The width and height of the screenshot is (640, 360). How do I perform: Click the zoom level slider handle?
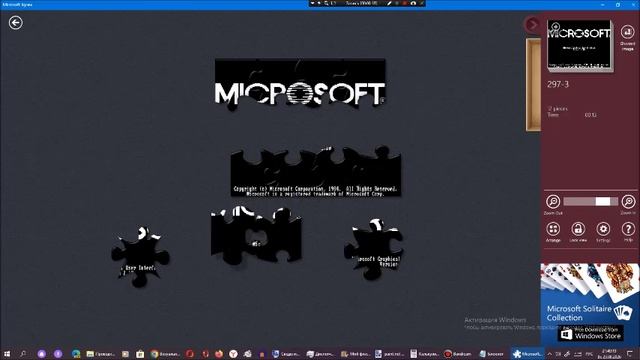pos(603,201)
